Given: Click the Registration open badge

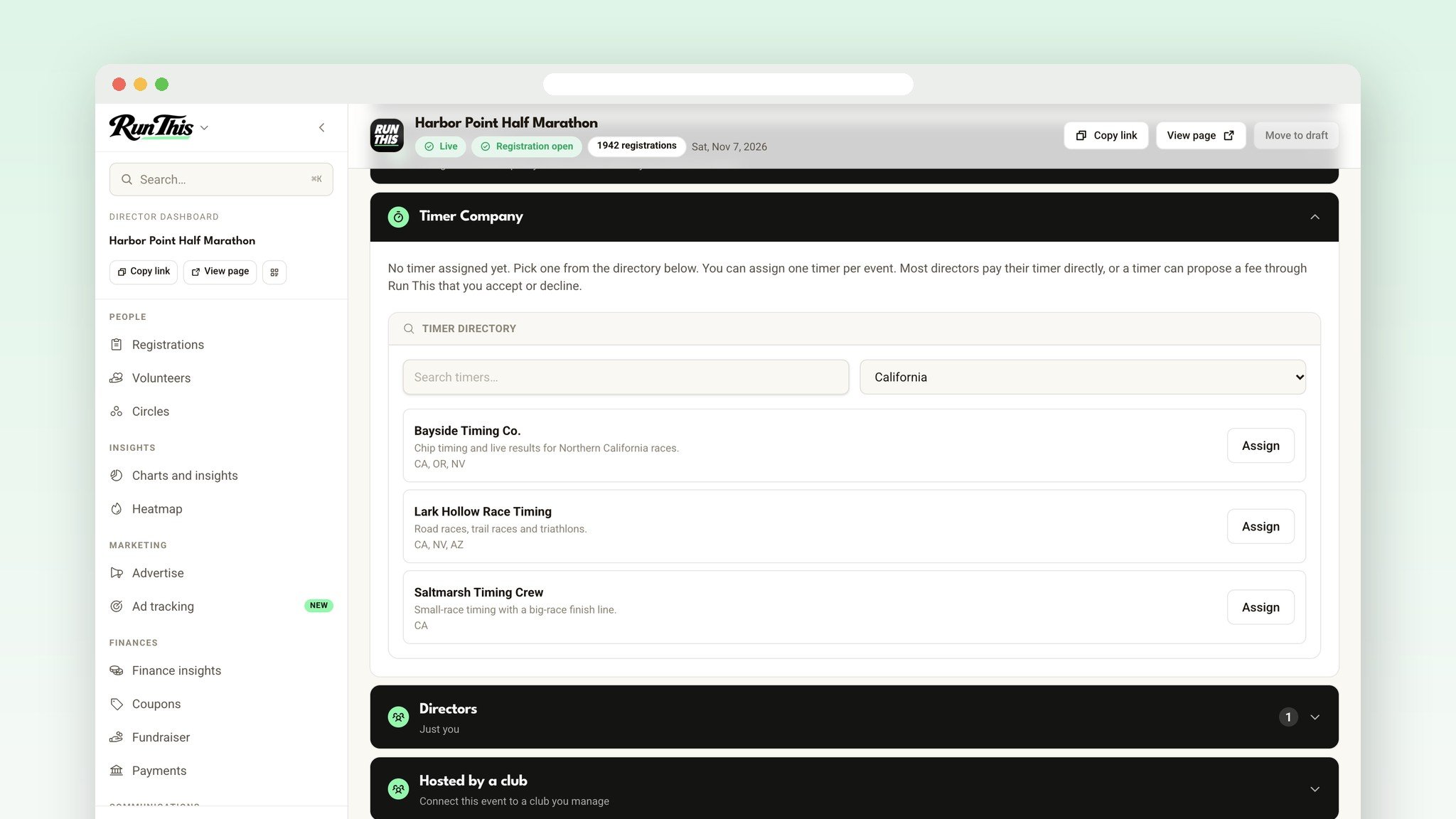Looking at the screenshot, I should click(x=527, y=146).
